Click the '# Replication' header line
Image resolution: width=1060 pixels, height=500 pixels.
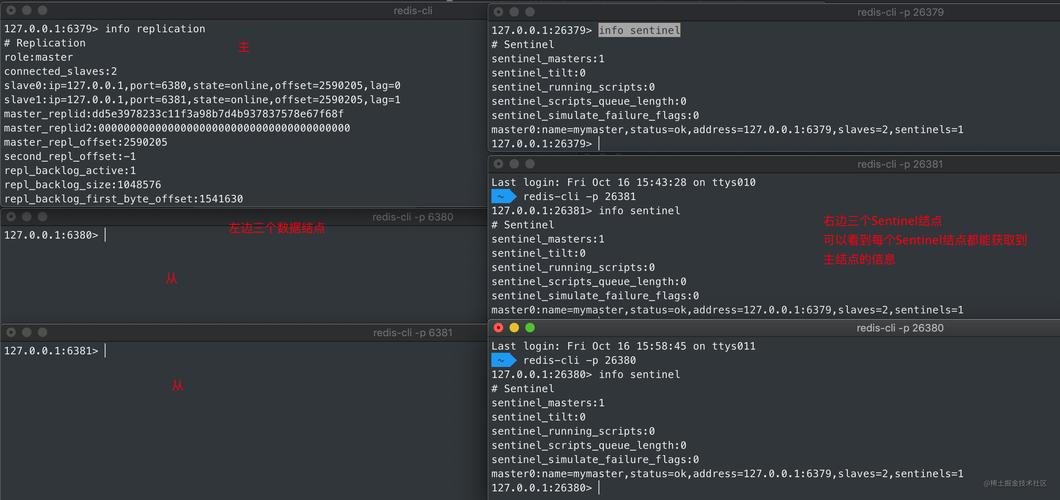[x=45, y=43]
